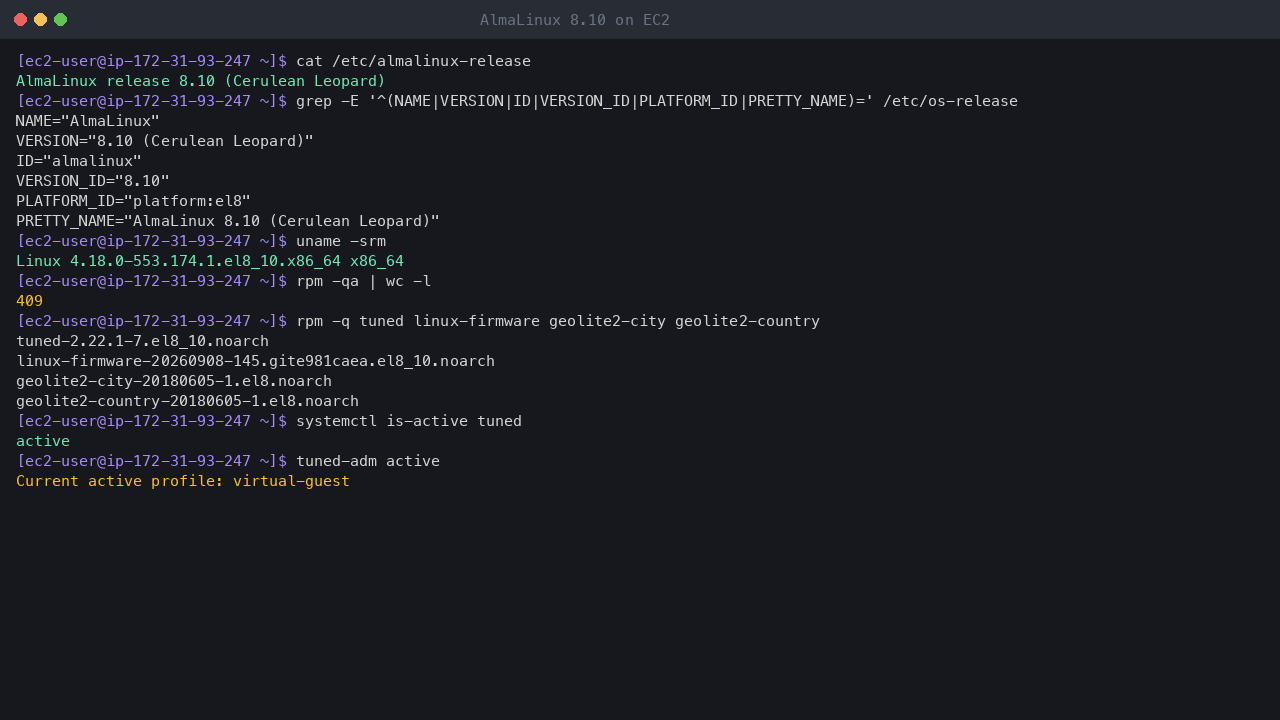Screen dimensions: 1280x720
Task: Select the geolite2-city-20180605 package line
Action: [174, 381]
